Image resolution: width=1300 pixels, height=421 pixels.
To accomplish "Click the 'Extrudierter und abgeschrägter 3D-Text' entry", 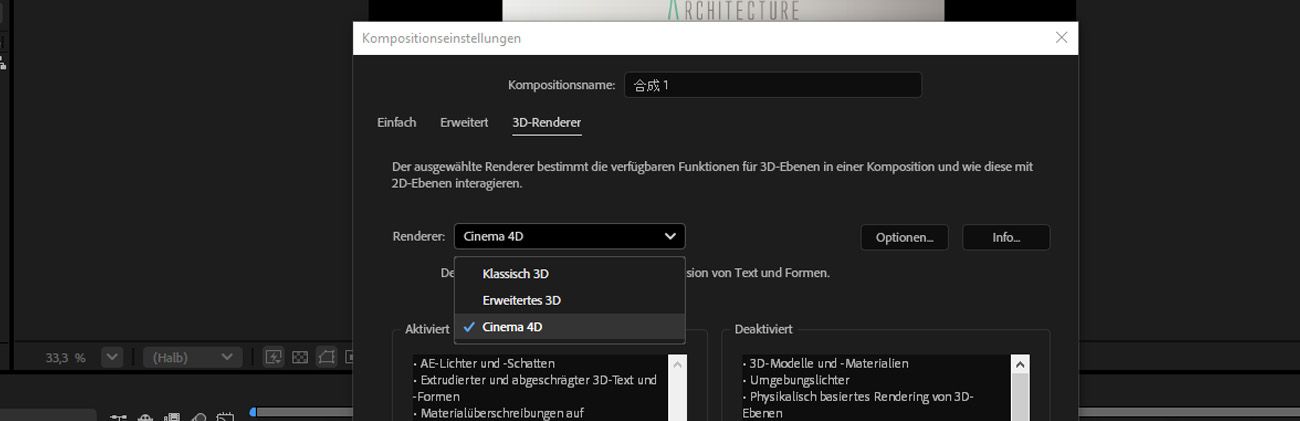I will pyautogui.click(x=535, y=380).
